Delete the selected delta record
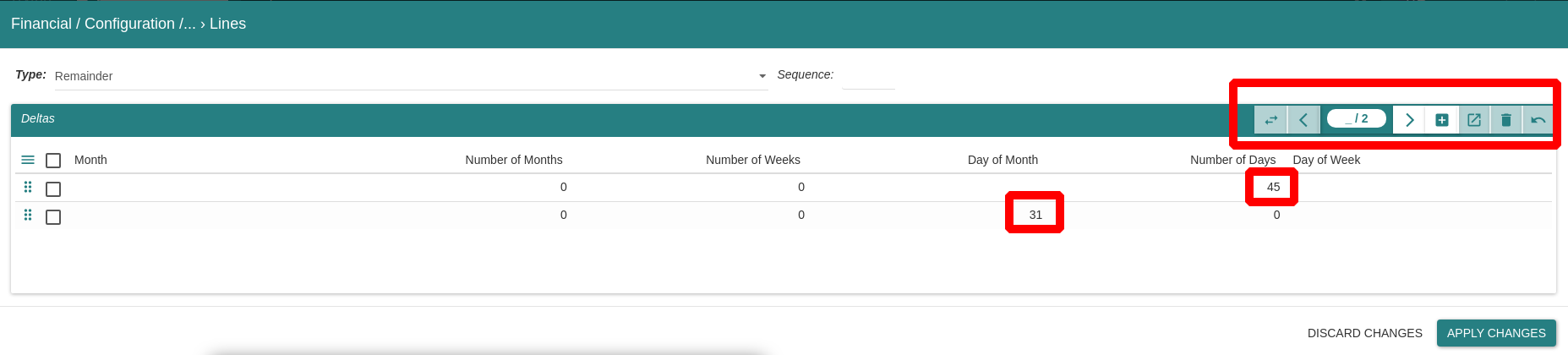 point(1506,120)
